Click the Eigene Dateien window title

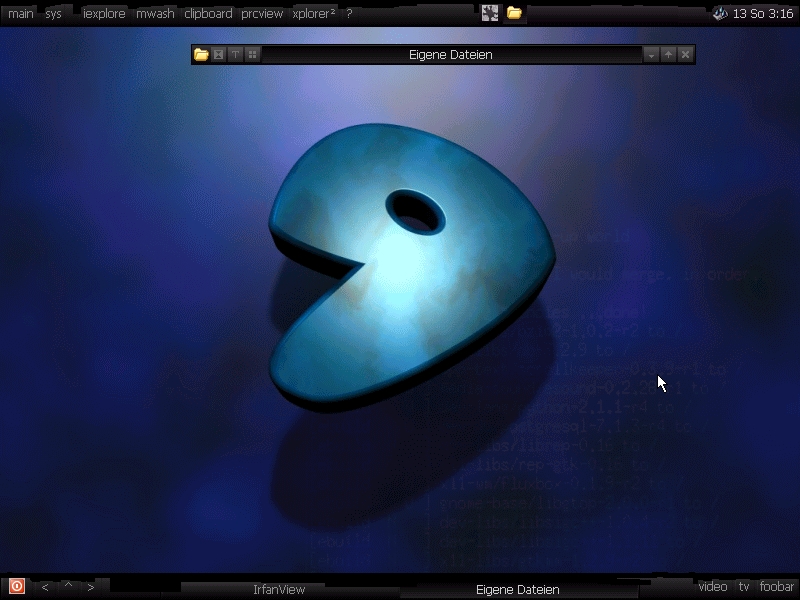coord(451,55)
